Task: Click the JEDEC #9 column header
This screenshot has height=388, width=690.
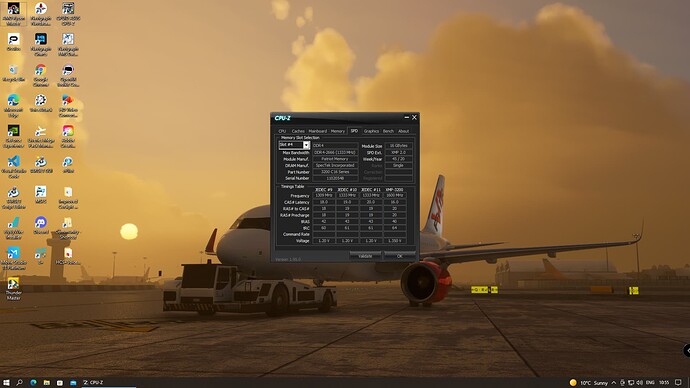Action: [323, 190]
